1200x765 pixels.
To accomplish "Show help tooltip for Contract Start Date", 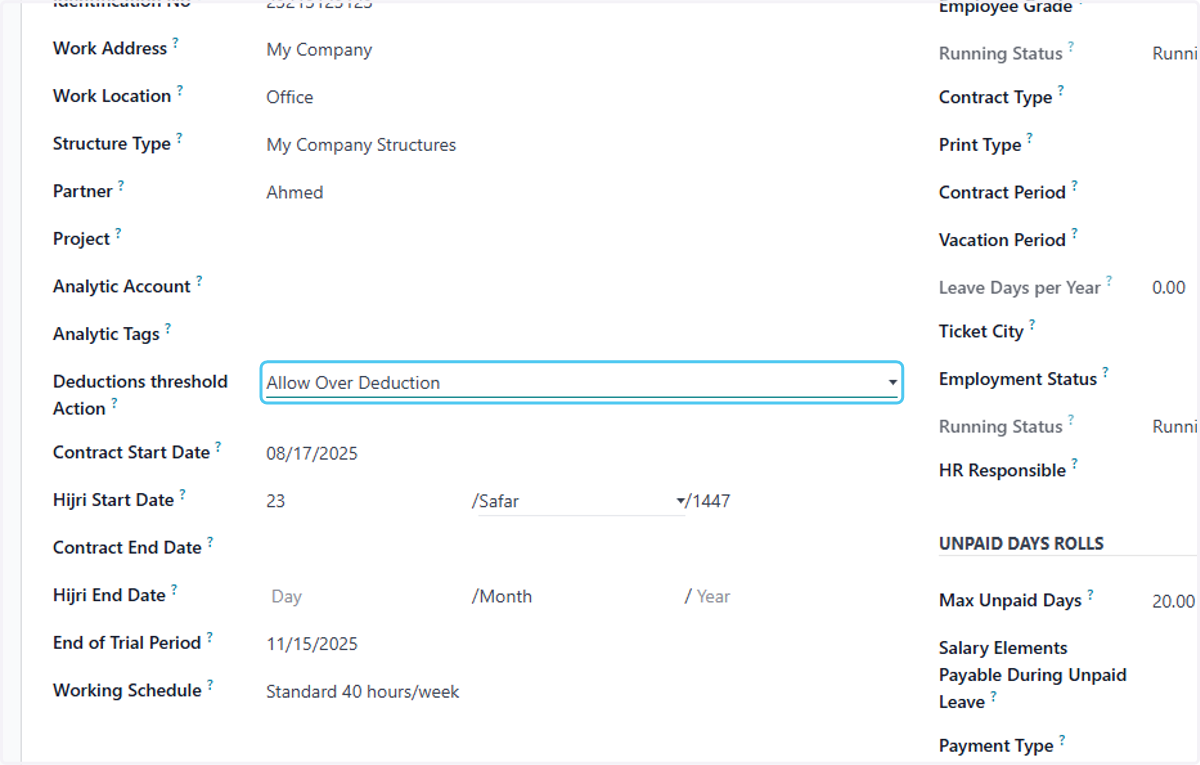I will [x=218, y=447].
